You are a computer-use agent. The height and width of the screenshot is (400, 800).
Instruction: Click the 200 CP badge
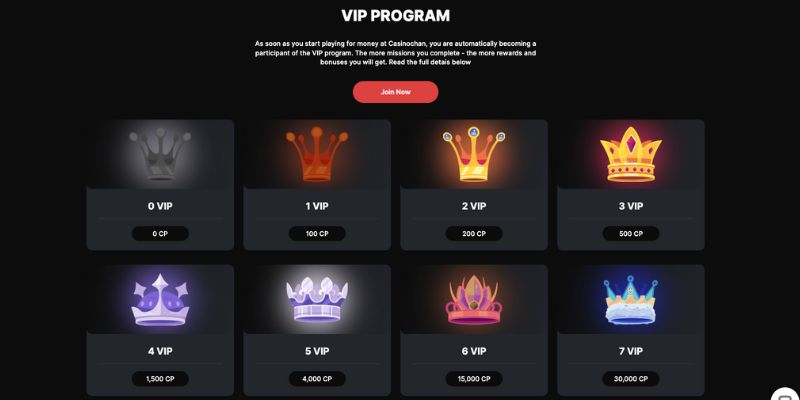pyautogui.click(x=474, y=234)
